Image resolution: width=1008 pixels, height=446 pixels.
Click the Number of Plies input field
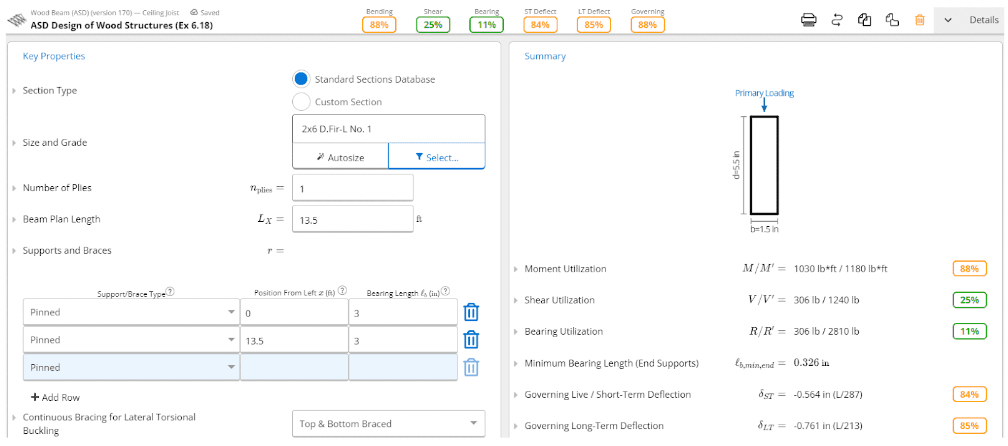[x=352, y=188]
